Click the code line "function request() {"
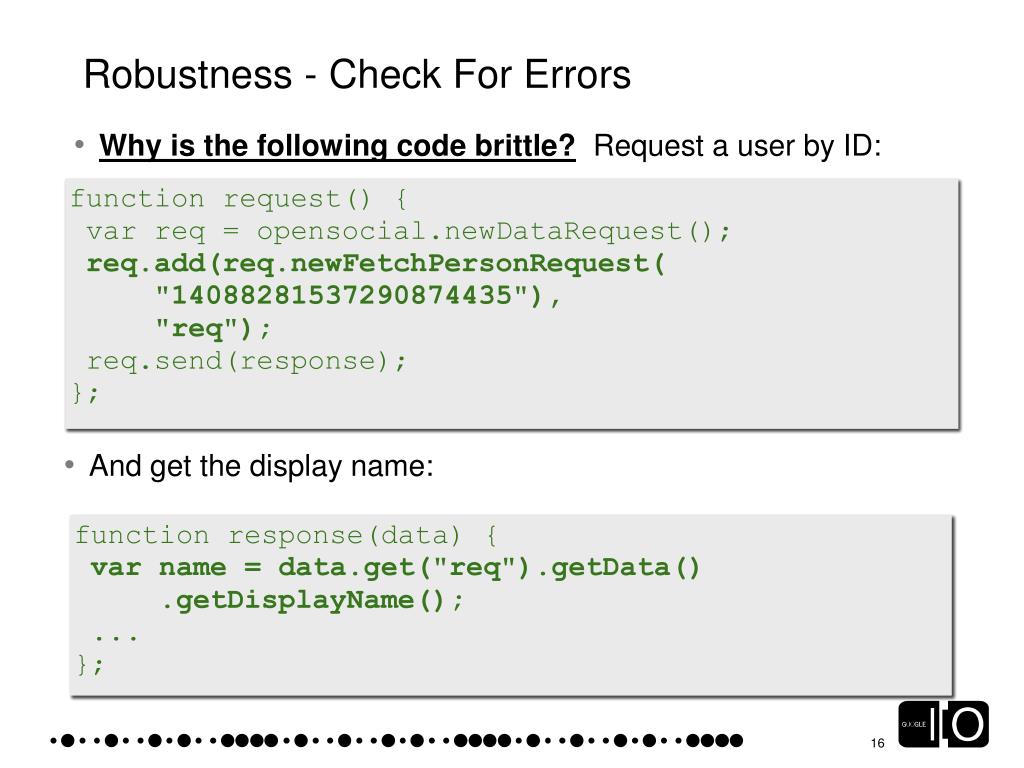Viewport: 1024px width, 768px height. pyautogui.click(x=239, y=199)
